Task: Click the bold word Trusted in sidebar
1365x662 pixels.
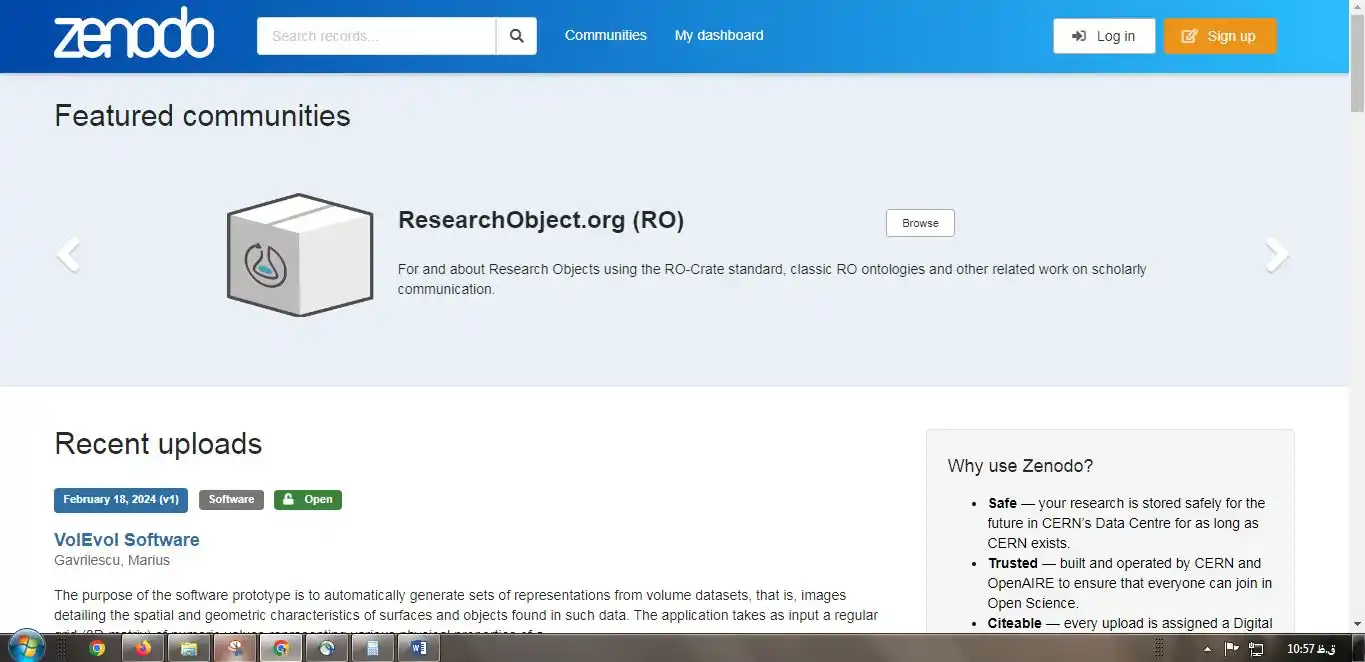Action: point(1013,563)
